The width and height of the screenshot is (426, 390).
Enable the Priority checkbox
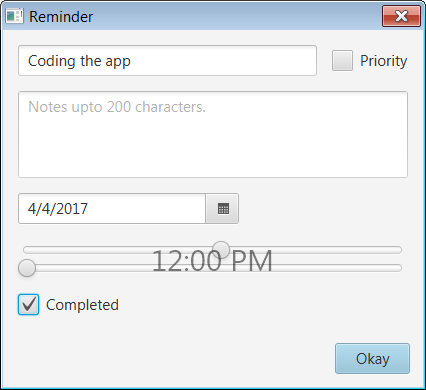point(342,61)
